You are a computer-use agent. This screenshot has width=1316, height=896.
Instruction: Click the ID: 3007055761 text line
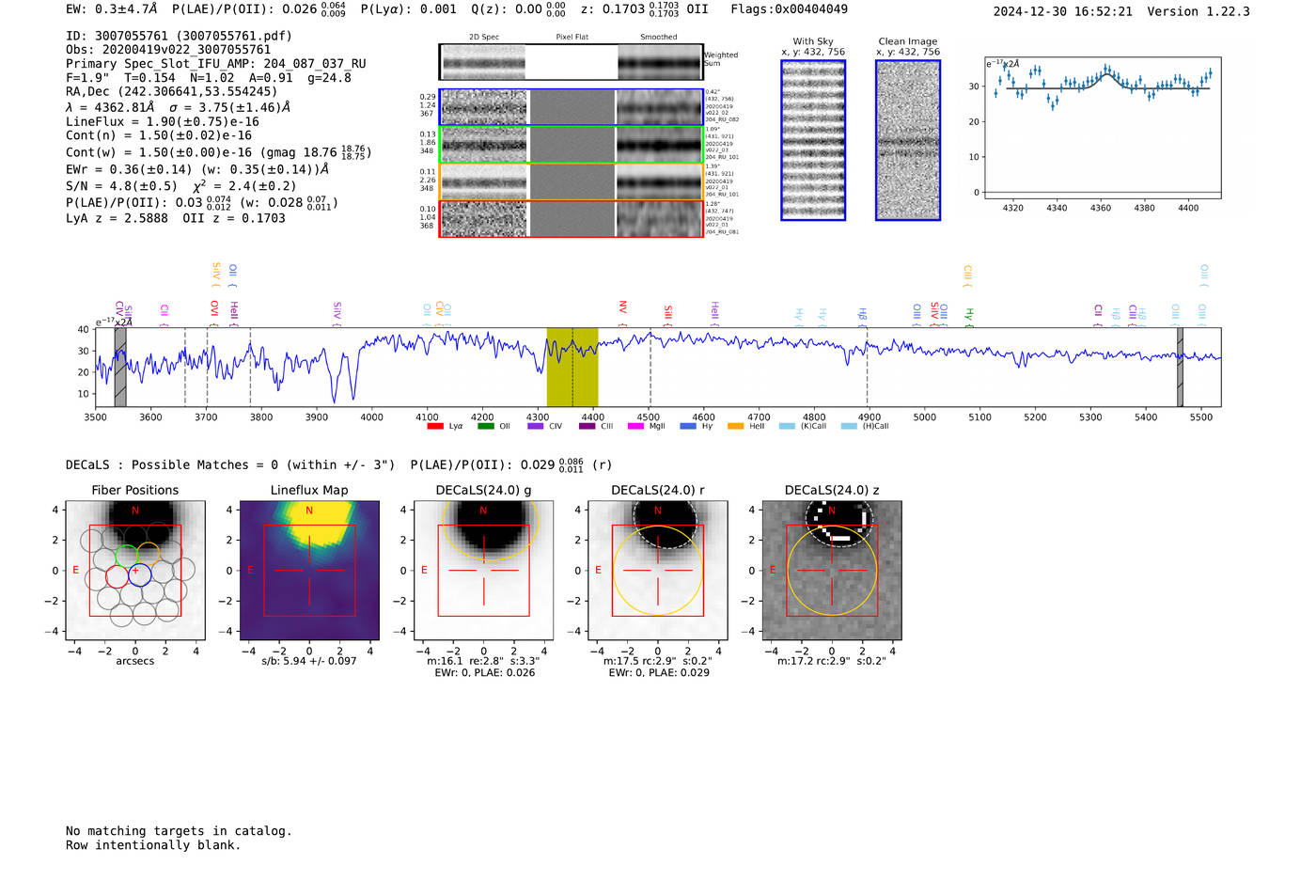179,36
